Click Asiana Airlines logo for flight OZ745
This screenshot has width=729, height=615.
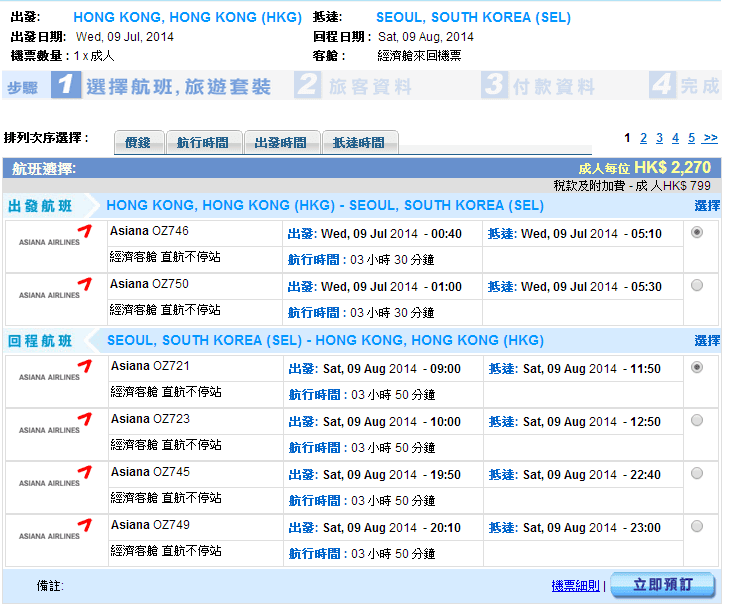click(56, 481)
